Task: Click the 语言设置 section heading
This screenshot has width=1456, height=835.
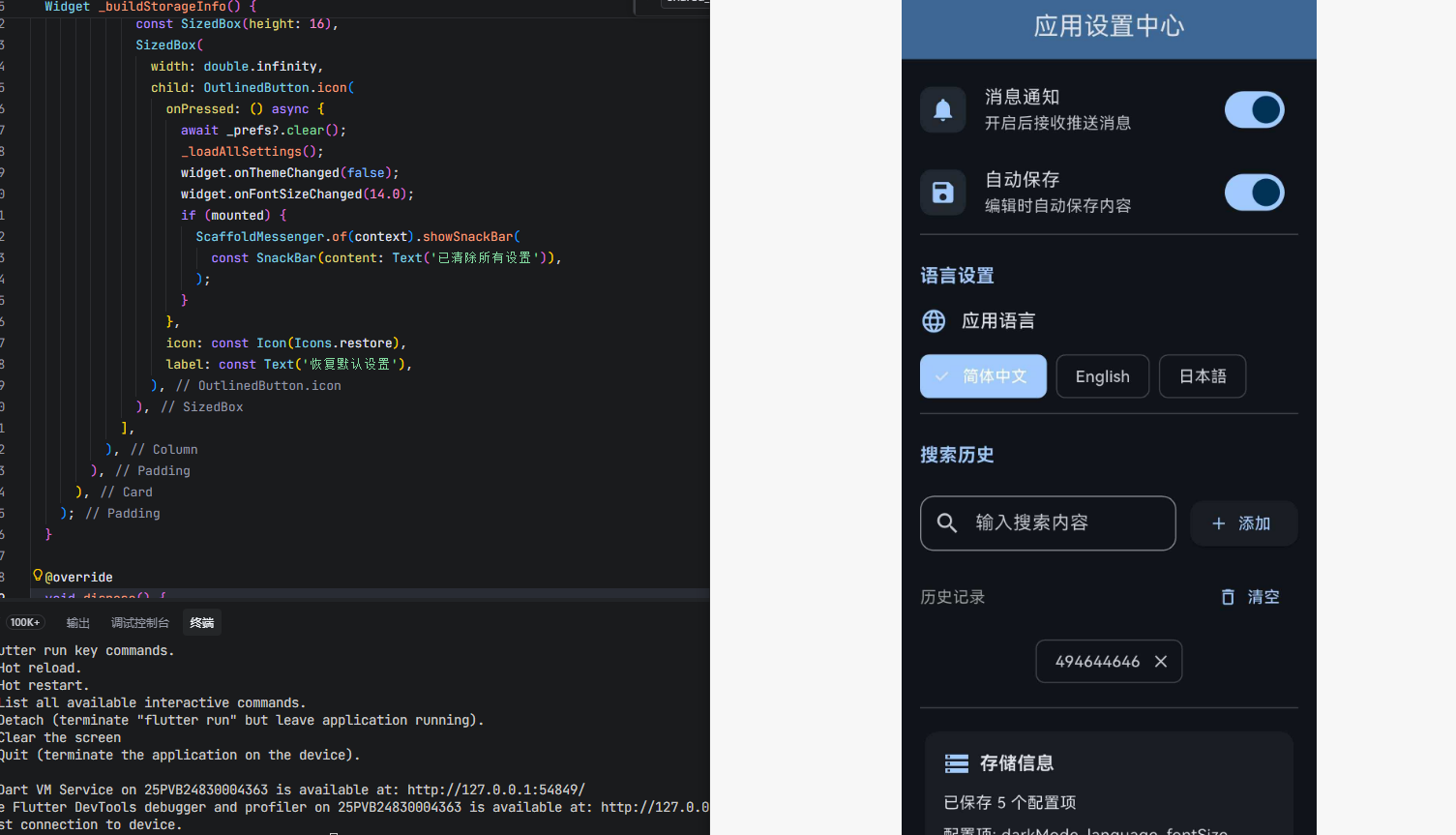Action: point(957,276)
